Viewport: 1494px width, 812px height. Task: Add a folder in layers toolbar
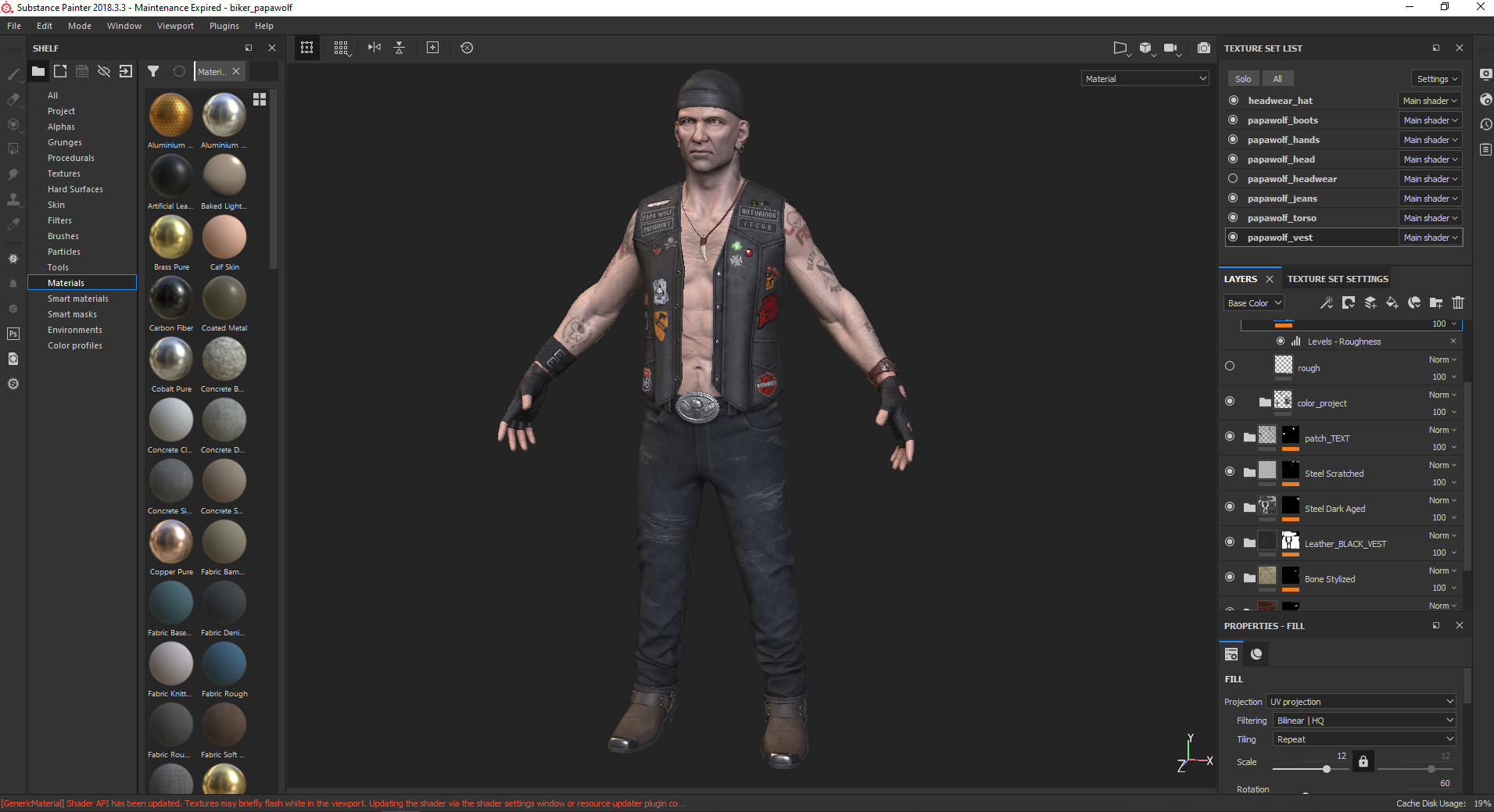1435,303
